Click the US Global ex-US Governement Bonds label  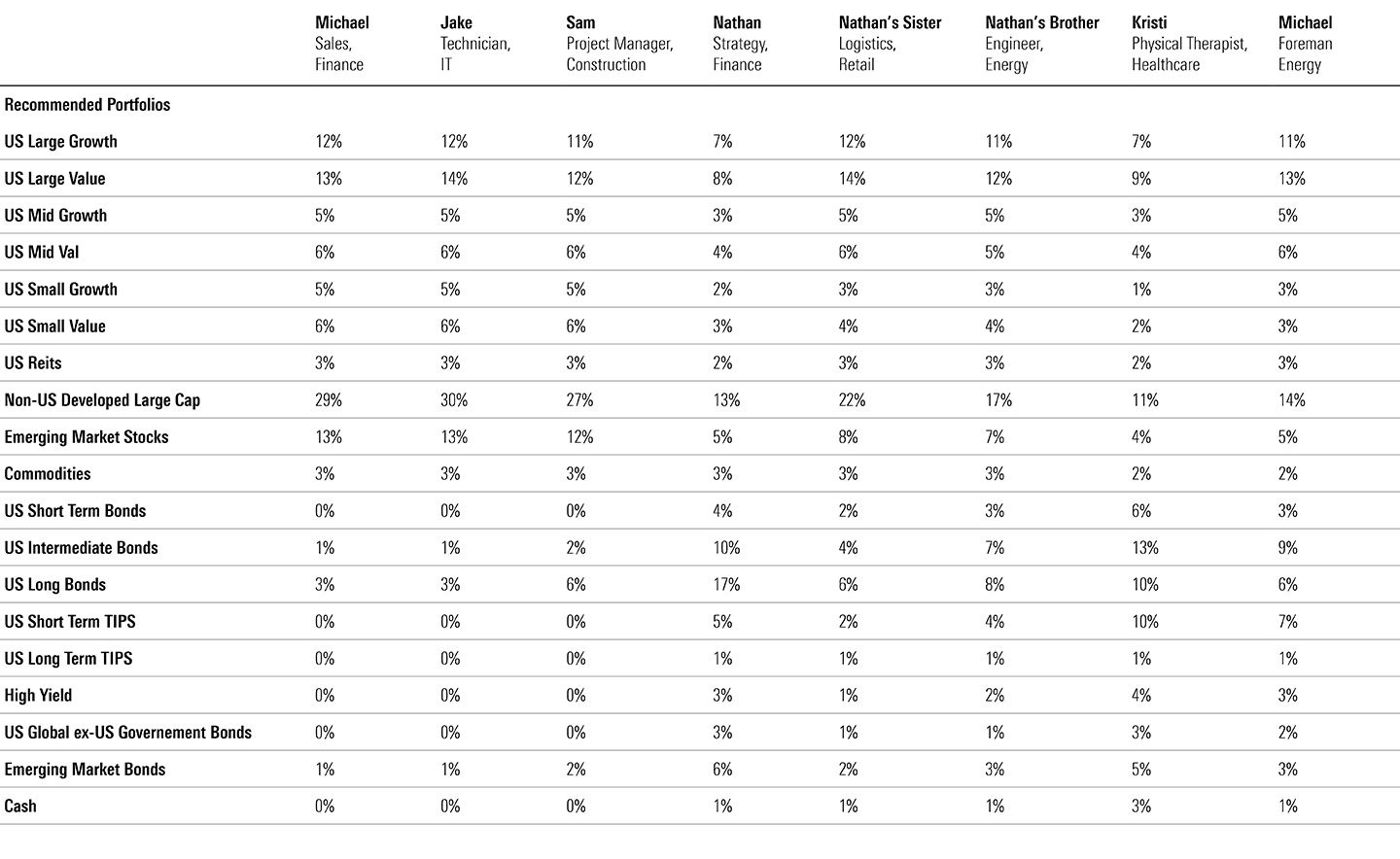pos(128,733)
